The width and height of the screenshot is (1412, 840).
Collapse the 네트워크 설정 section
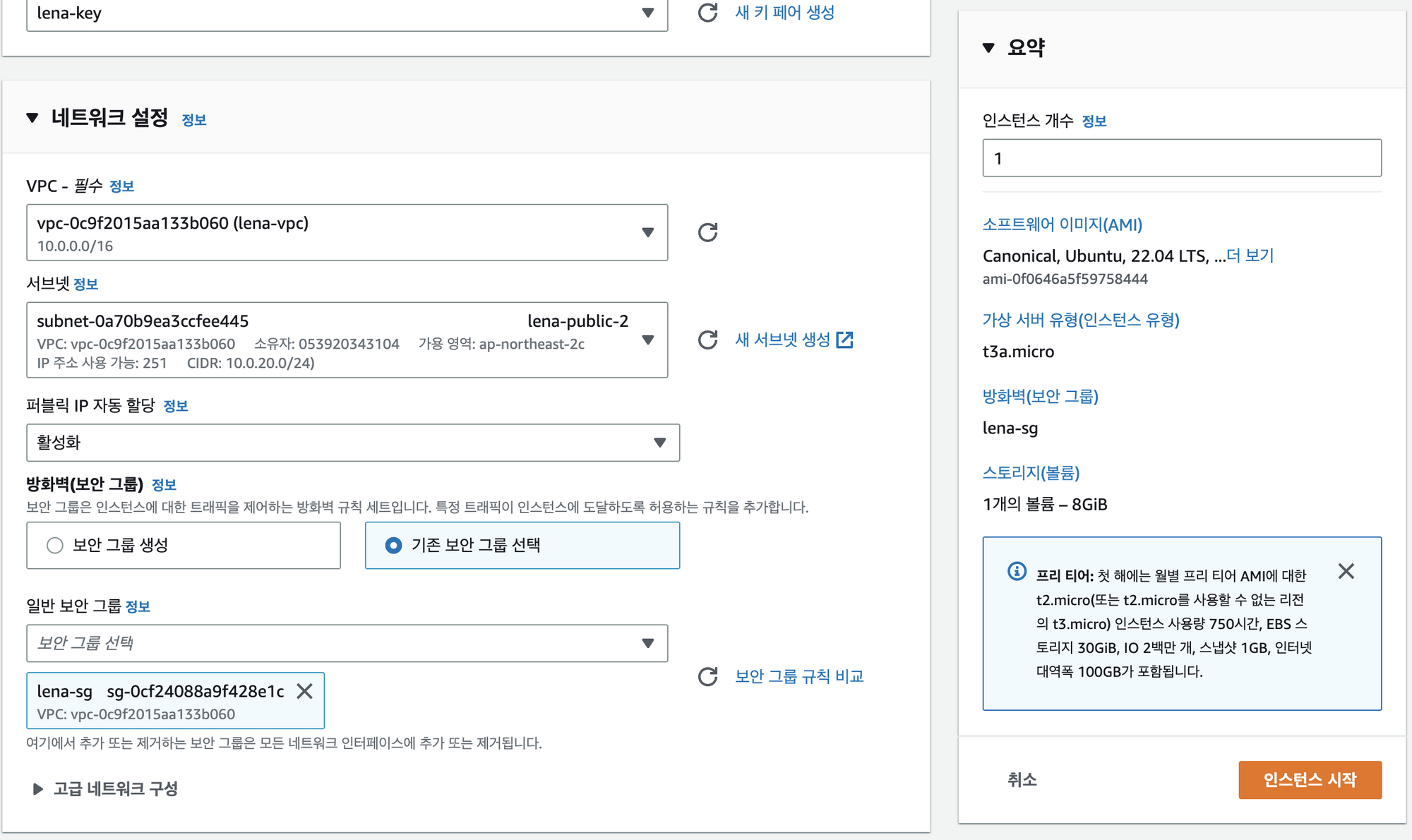click(x=32, y=118)
